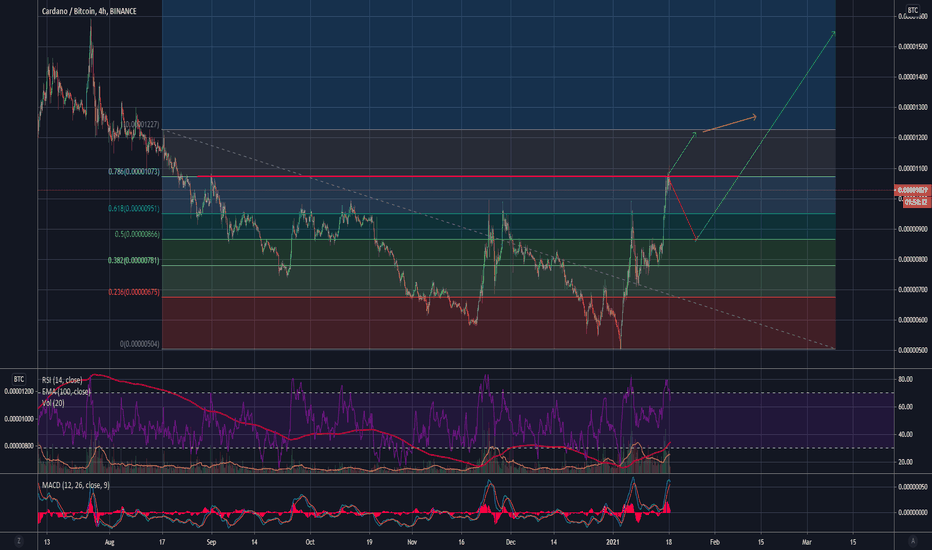The width and height of the screenshot is (932, 550).
Task: Click the red bar countdown timer label
Action: click(916, 202)
